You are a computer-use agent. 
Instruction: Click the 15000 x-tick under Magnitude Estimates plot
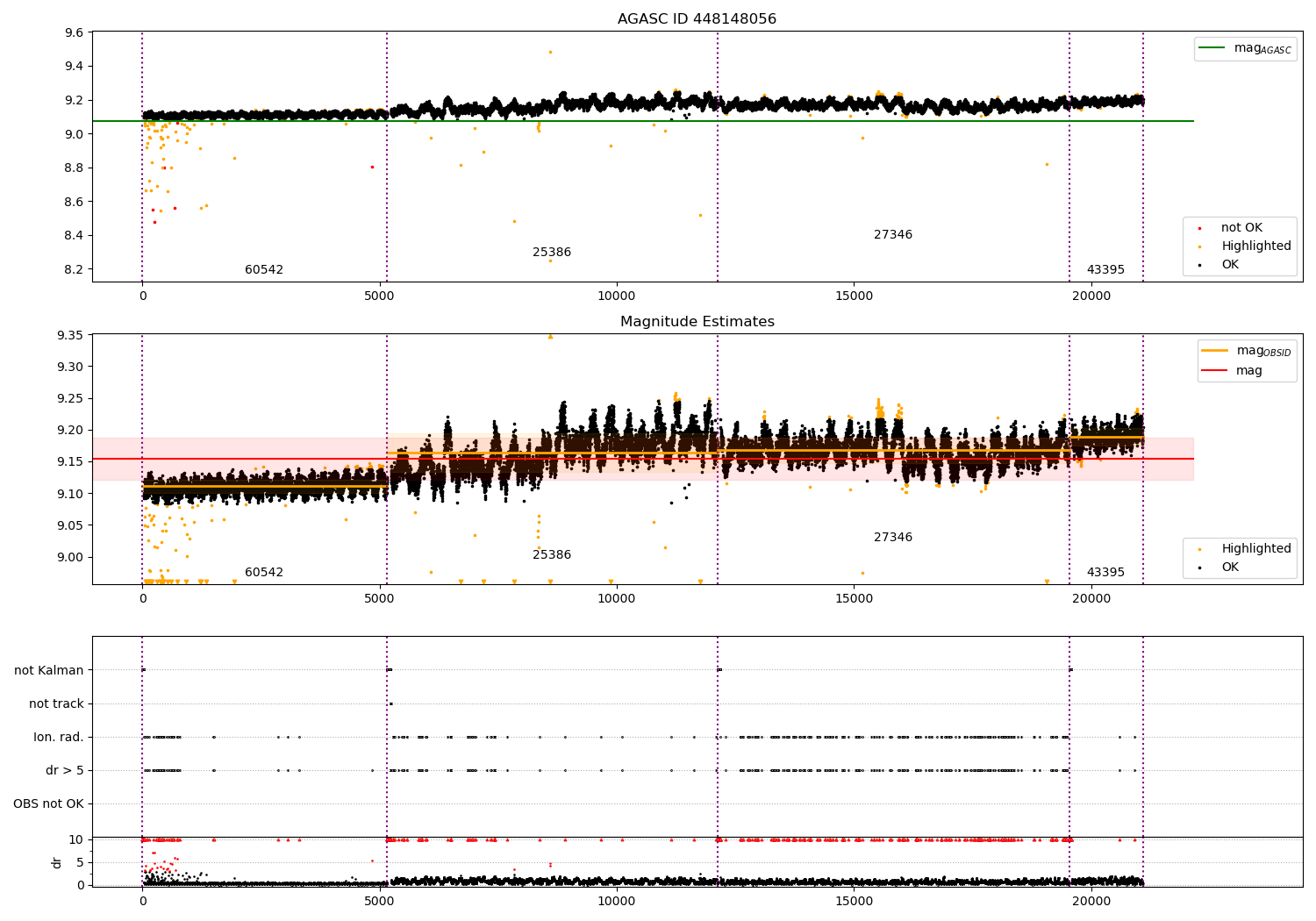tap(854, 599)
